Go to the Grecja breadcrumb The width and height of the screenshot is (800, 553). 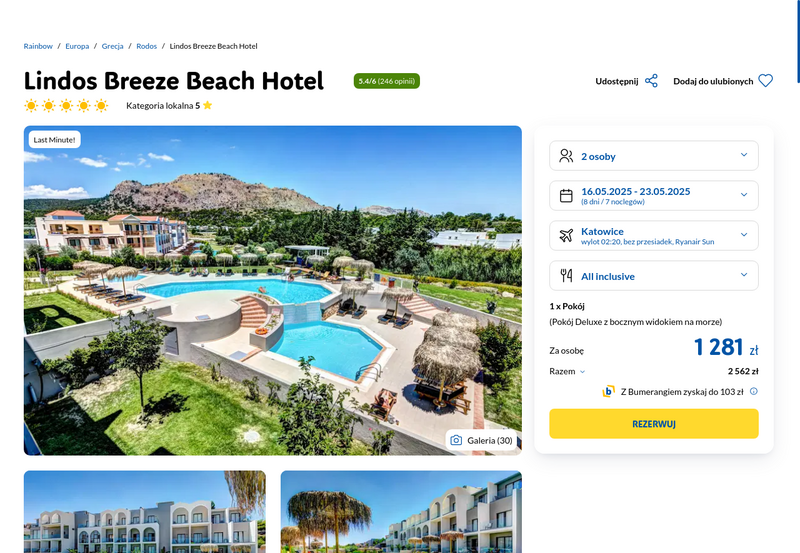pyautogui.click(x=112, y=46)
